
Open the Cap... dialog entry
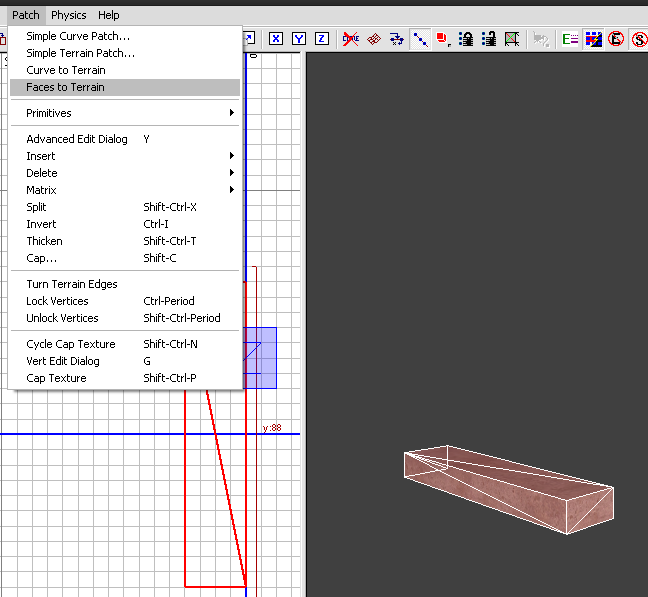point(125,258)
